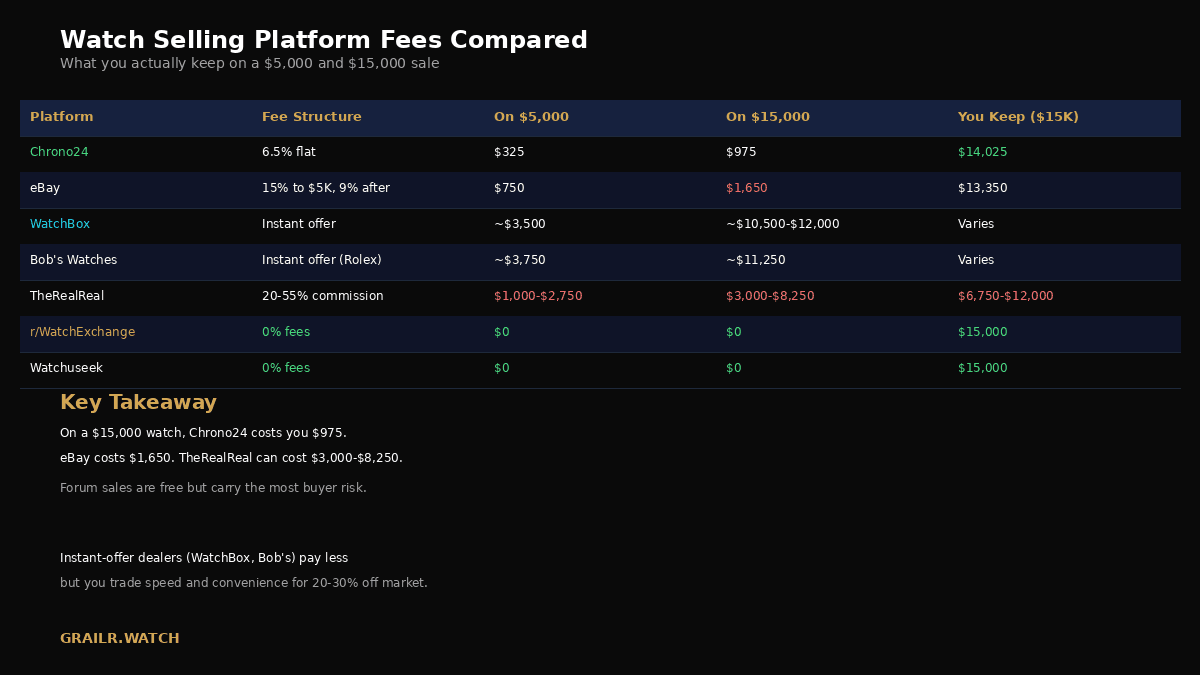Viewport: 1200px width, 675px height.
Task: Click the 'On $15,000' column header
Action: (x=768, y=117)
